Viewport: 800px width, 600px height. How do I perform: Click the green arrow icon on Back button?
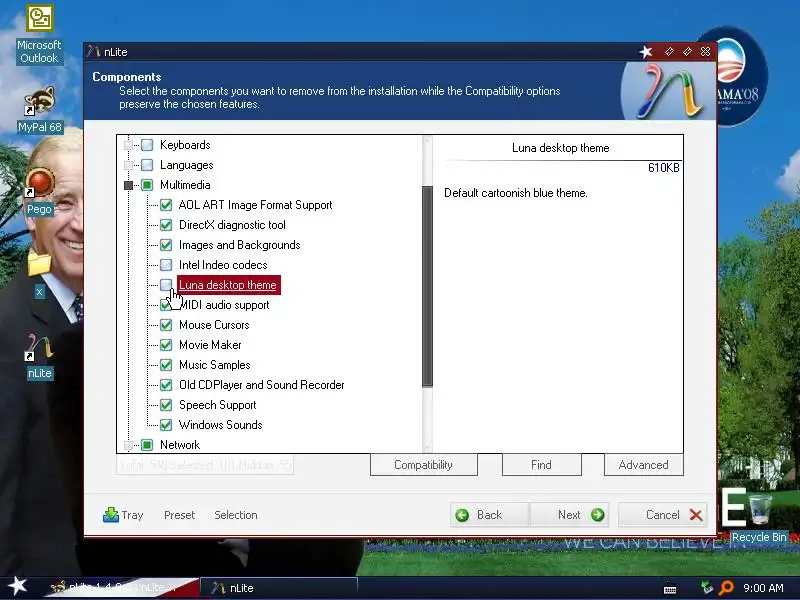pyautogui.click(x=462, y=515)
